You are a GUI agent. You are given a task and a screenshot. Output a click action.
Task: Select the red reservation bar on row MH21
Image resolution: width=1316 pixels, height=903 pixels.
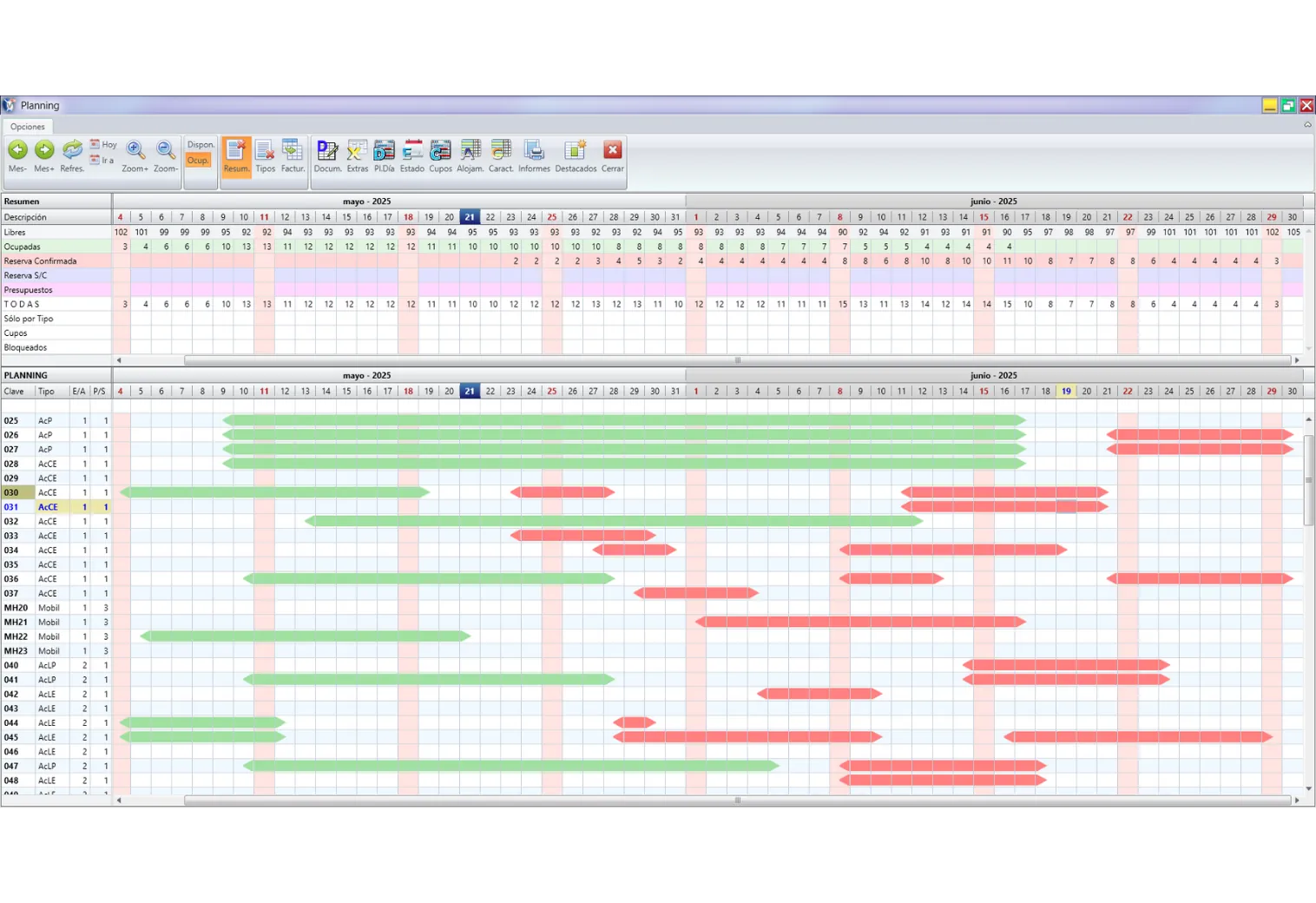[x=859, y=623]
